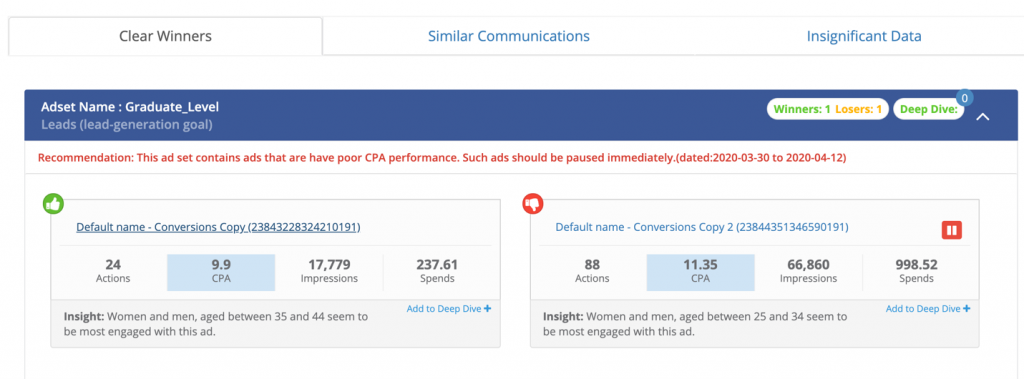Click the Deep Dive pill button
The image size is (1024, 379).
pos(929,109)
